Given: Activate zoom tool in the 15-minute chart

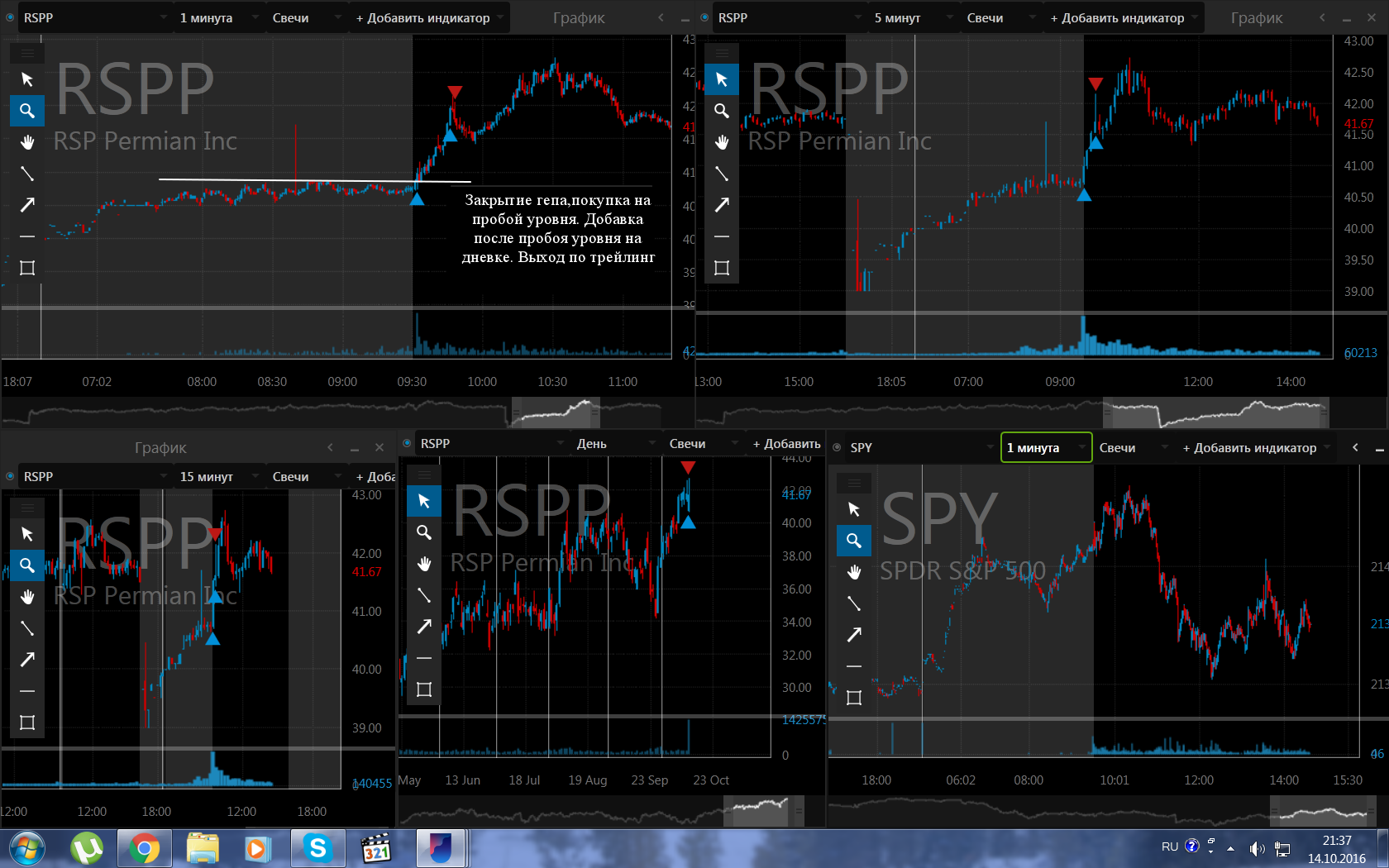Looking at the screenshot, I should [27, 565].
